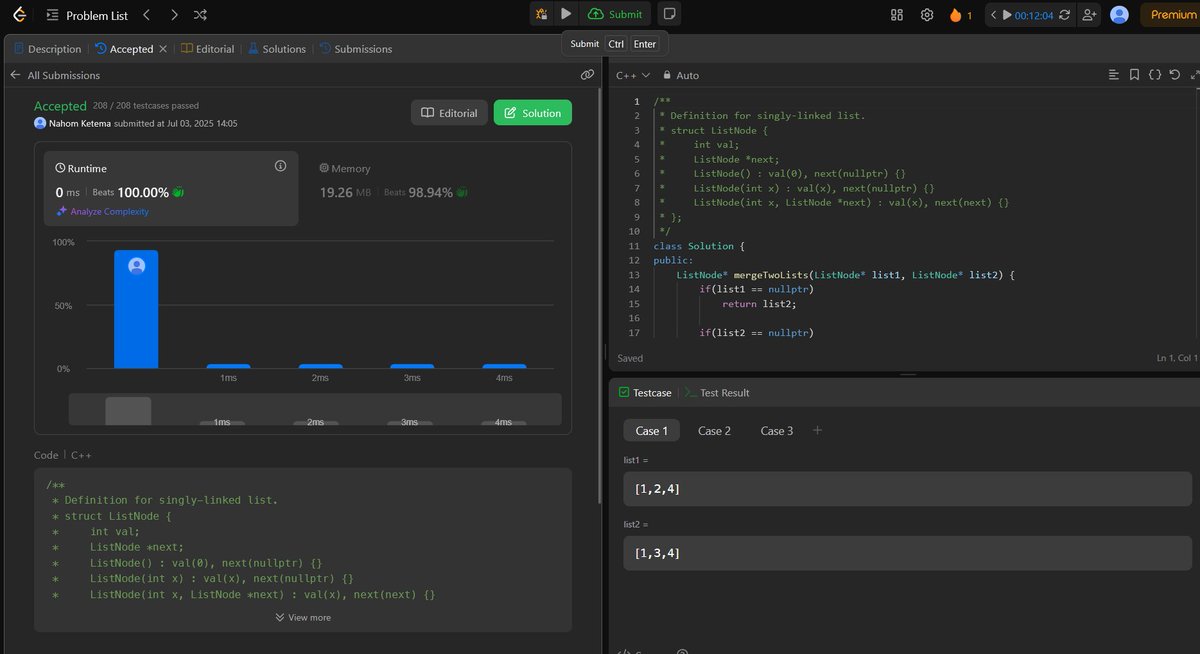The image size is (1200, 654).
Task: Toggle the Auto lock setting
Action: 680,75
